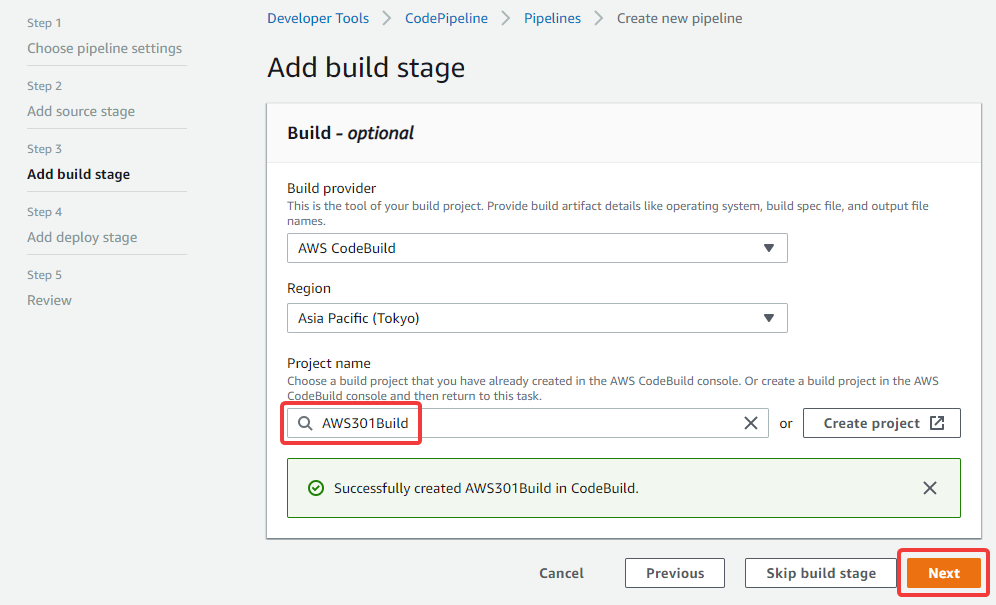Dismiss the success notification banner
Viewport: 996px width, 605px height.
pos(929,488)
